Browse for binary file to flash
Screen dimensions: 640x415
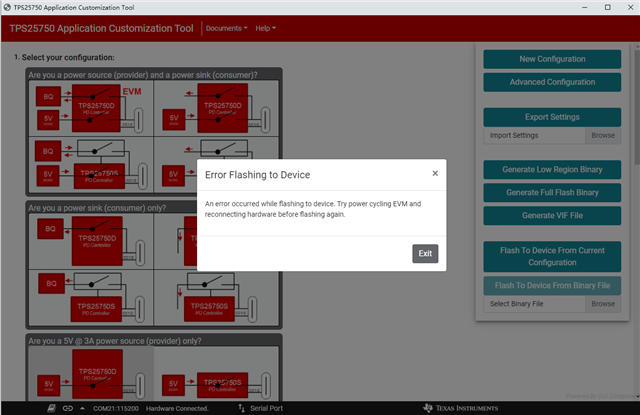[x=603, y=304]
